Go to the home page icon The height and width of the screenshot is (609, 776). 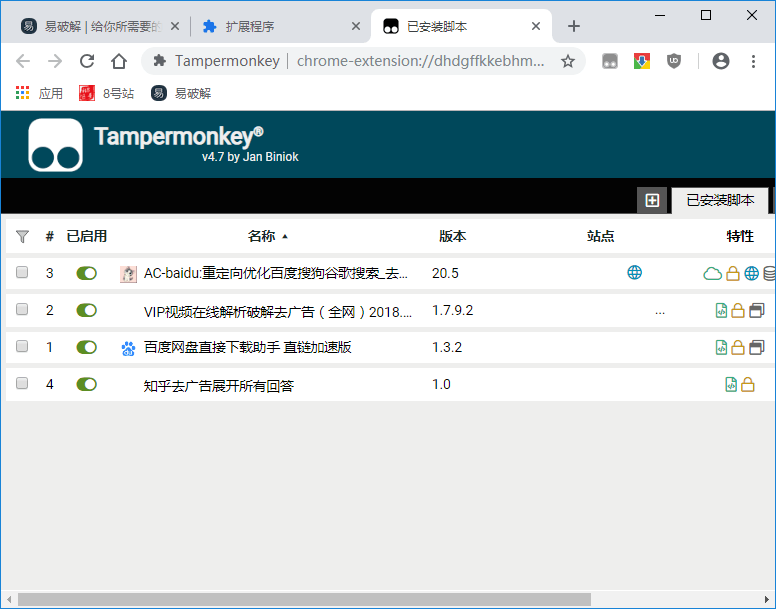coord(119,61)
